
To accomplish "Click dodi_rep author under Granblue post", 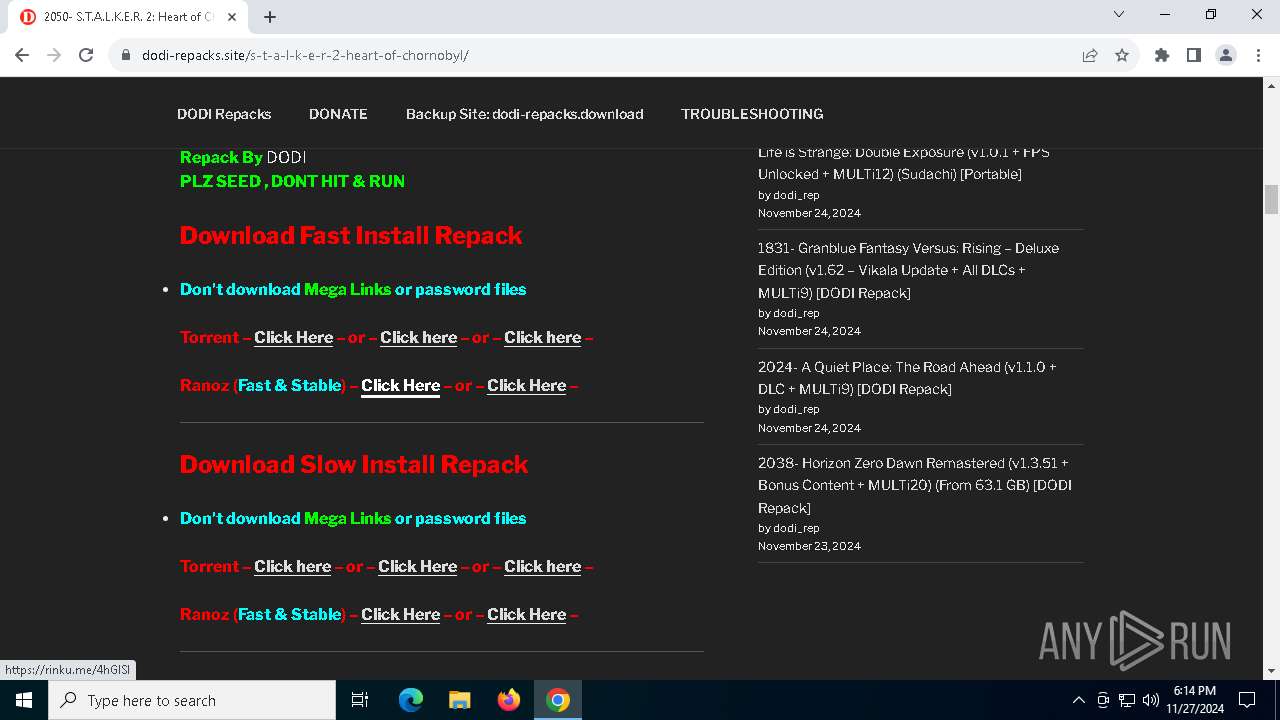I will pyautogui.click(x=796, y=313).
